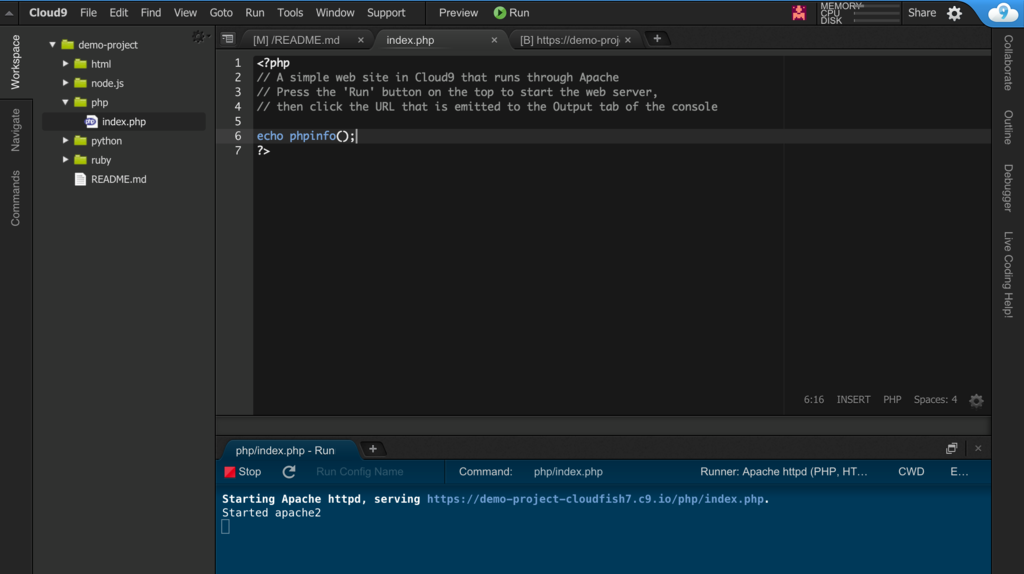This screenshot has width=1024, height=574.
Task: Stop the running Apache process
Action: (243, 471)
